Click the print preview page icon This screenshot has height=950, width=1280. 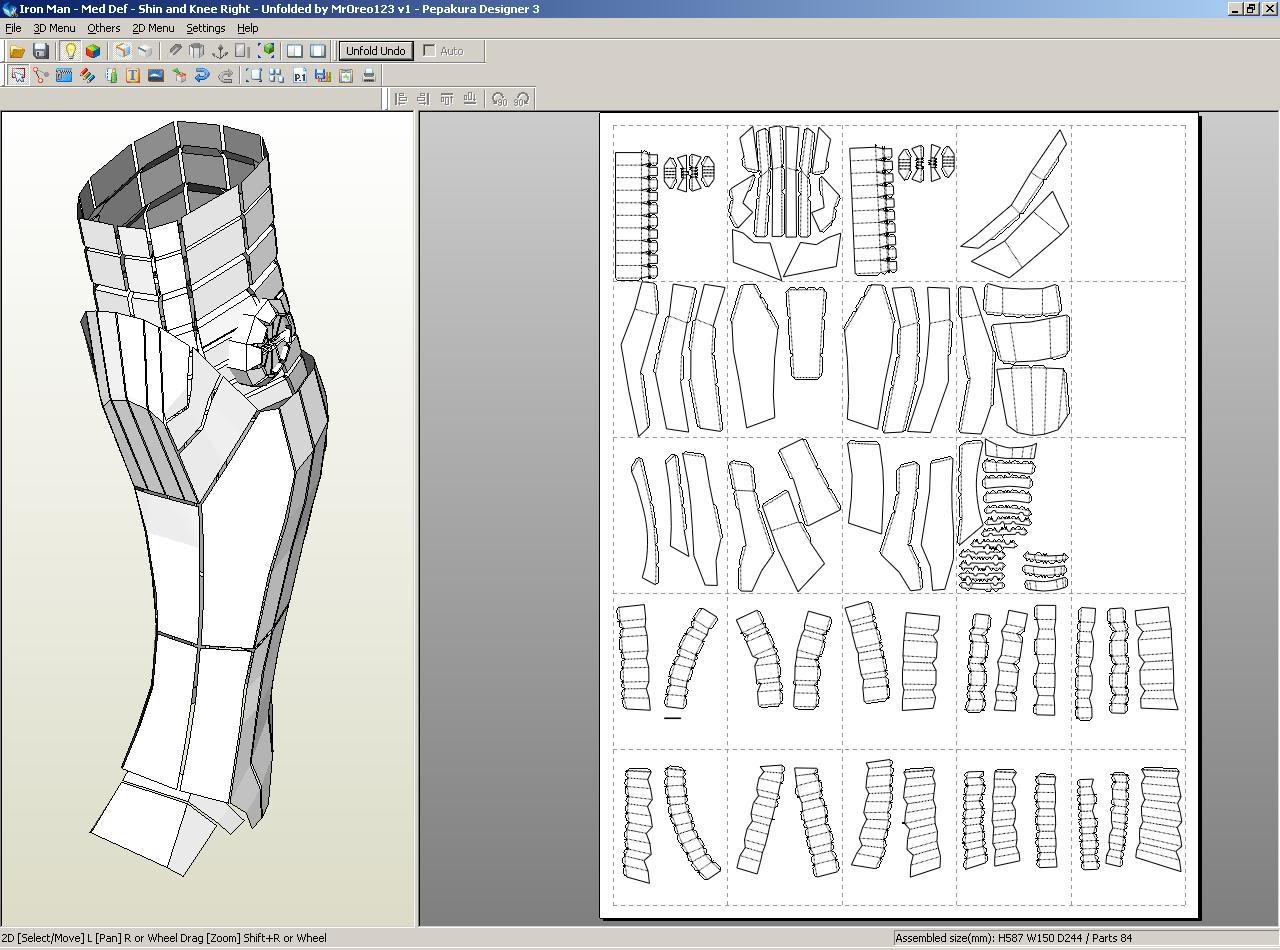pyautogui.click(x=346, y=75)
